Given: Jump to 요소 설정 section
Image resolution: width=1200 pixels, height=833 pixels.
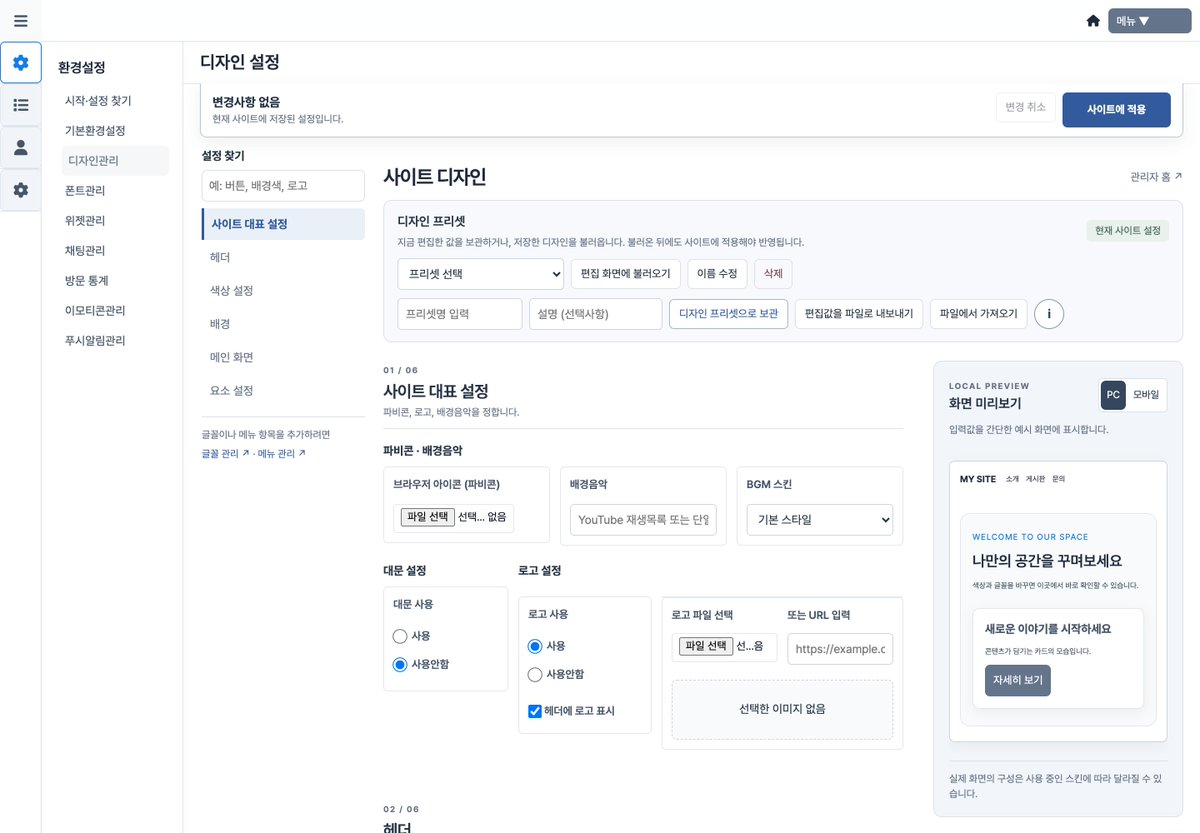Looking at the screenshot, I should coord(283,391).
